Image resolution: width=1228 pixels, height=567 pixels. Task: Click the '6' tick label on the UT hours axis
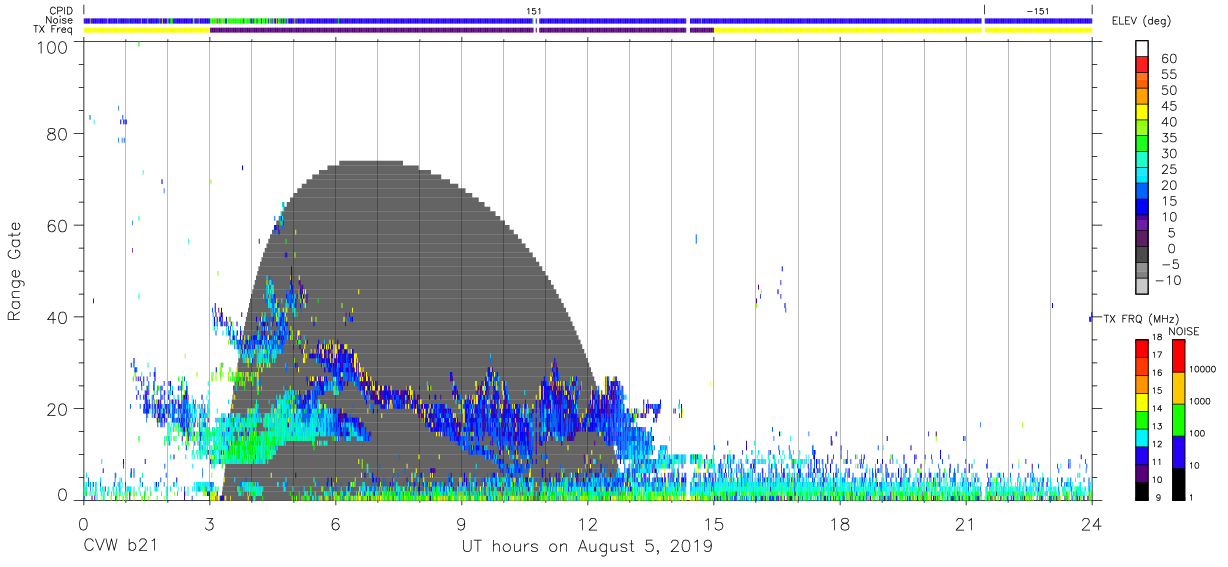335,523
